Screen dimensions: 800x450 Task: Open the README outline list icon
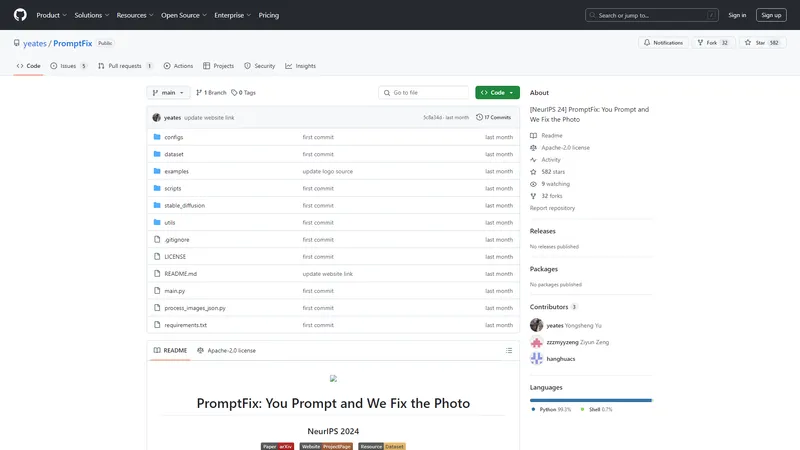click(509, 351)
